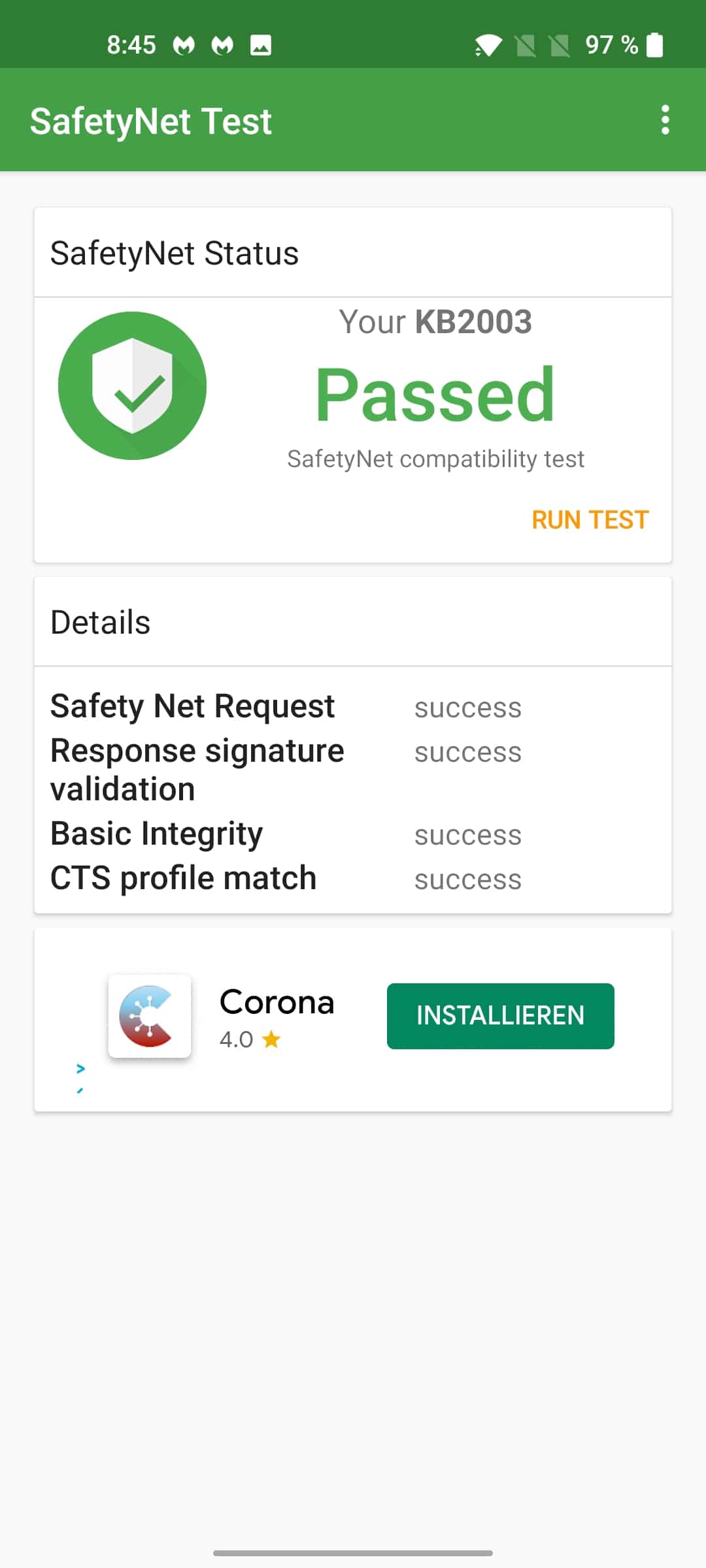This screenshot has width=706, height=1568.
Task: Tap the Basic Integrity row
Action: (353, 834)
